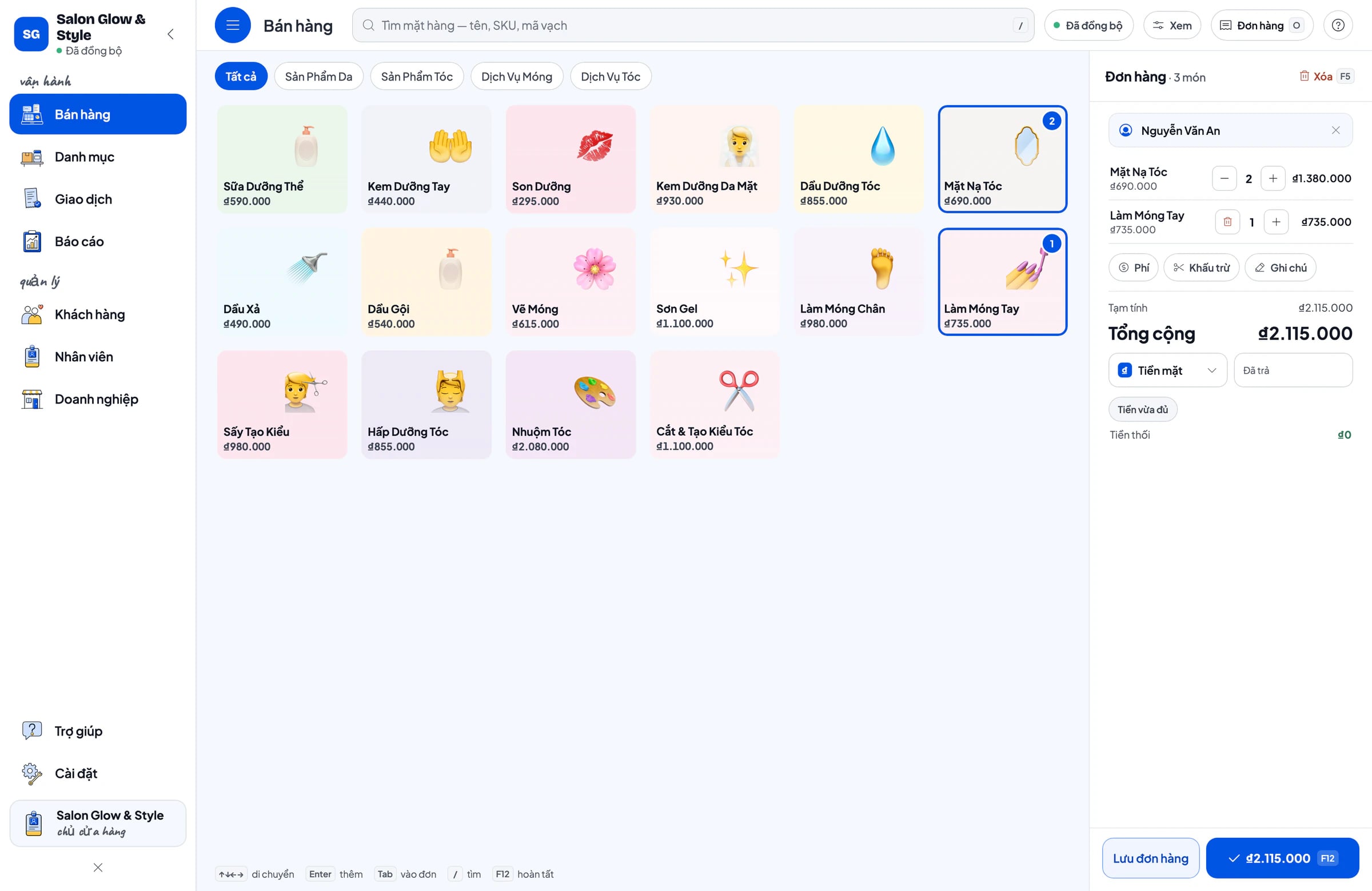Add a note with Ghi chú

pyautogui.click(x=1281, y=267)
